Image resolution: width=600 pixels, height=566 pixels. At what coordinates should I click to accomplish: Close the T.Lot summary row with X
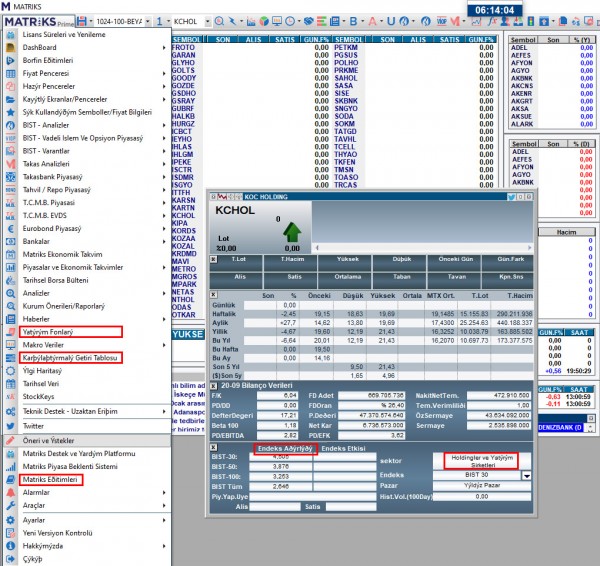[214, 259]
